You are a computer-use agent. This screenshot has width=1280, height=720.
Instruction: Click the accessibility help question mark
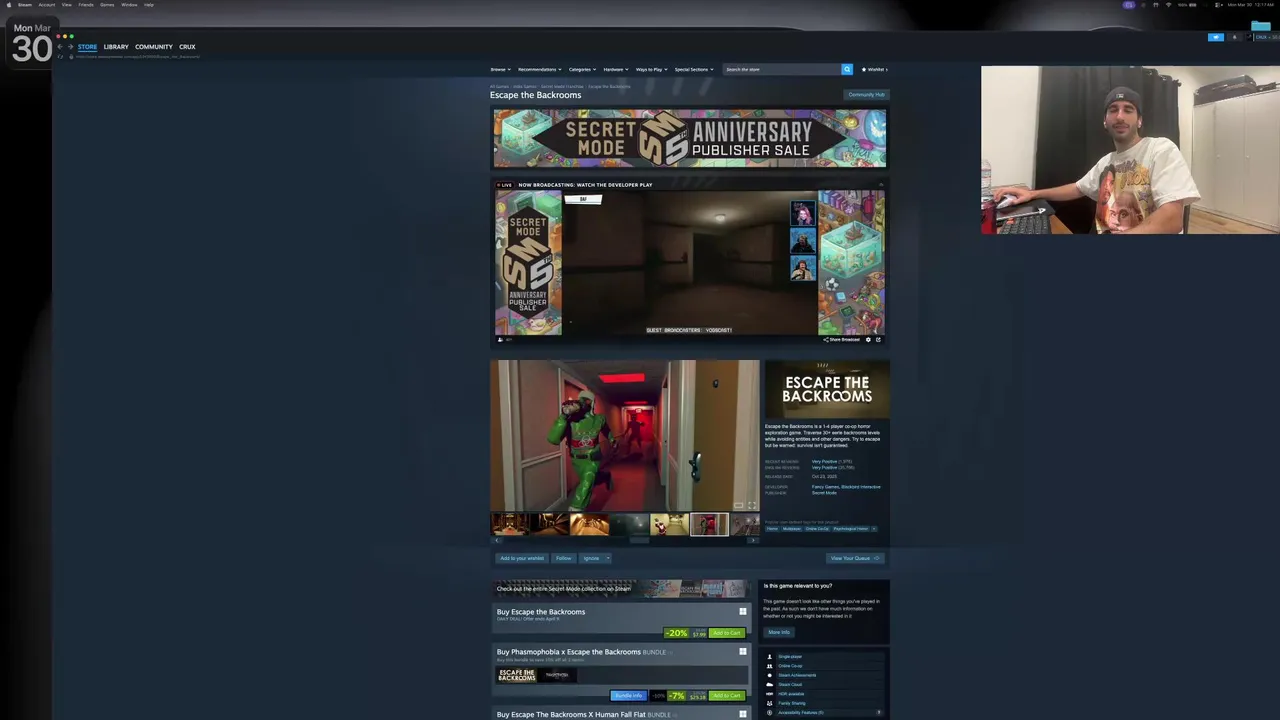879,712
